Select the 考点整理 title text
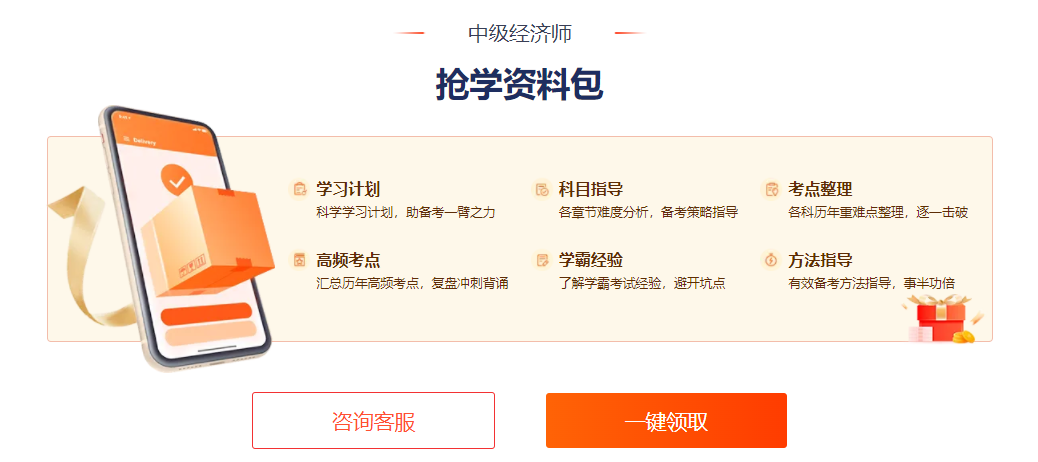 point(820,189)
